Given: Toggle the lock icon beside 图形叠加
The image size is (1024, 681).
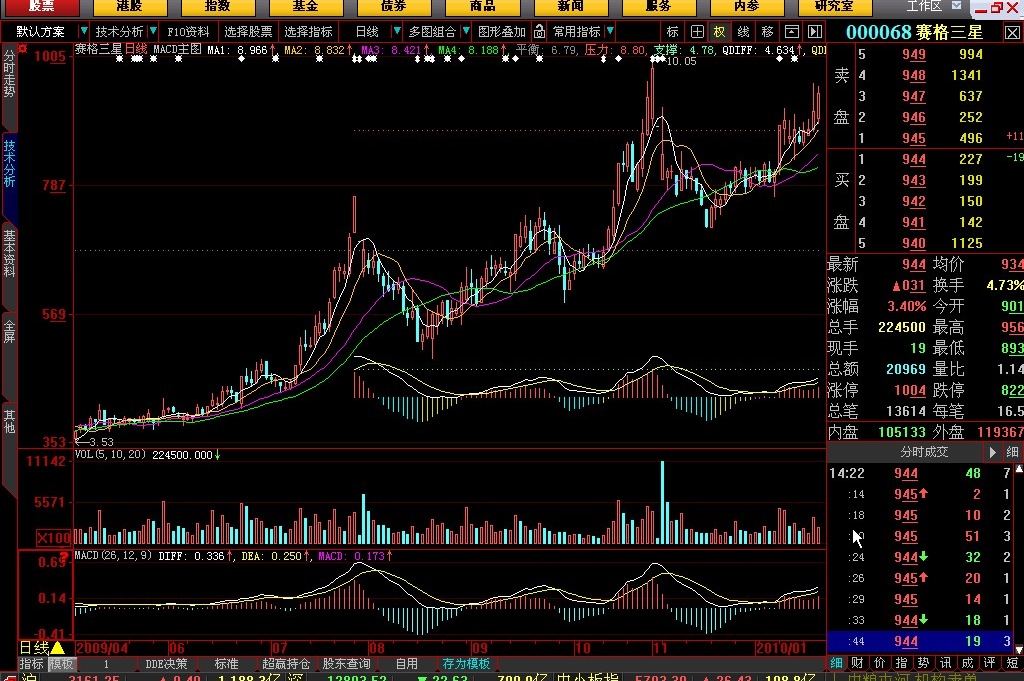Looking at the screenshot, I should [539, 31].
